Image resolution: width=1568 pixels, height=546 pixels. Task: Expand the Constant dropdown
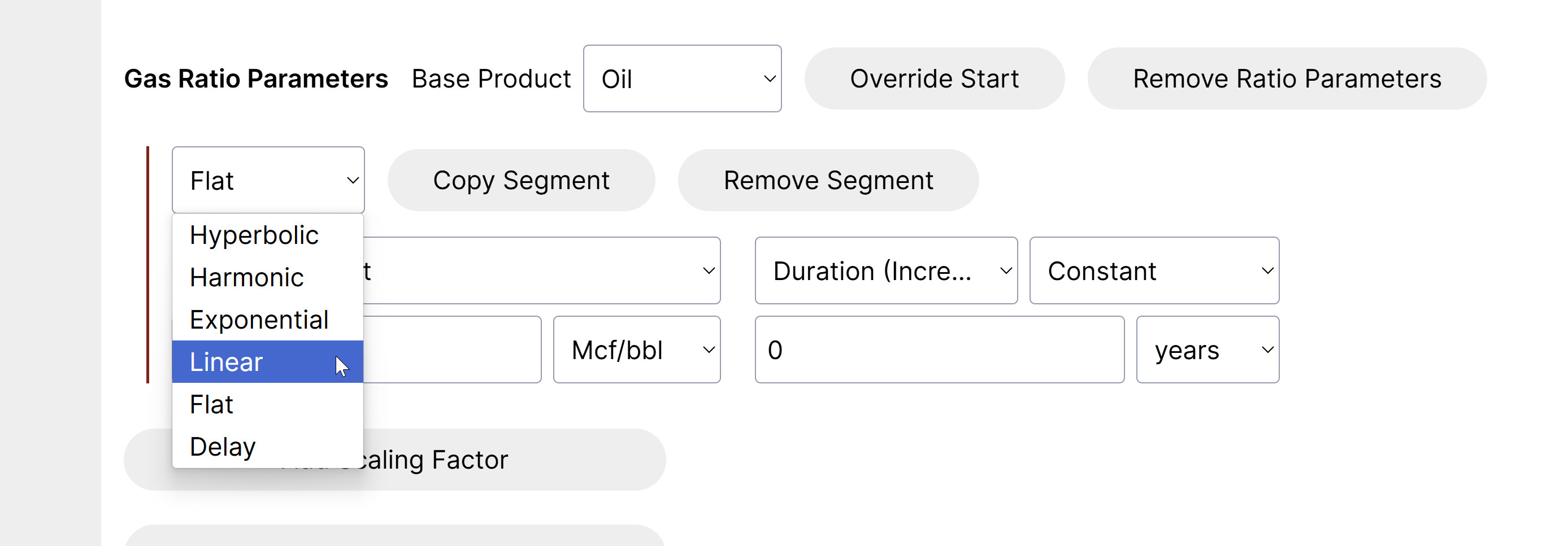tap(1153, 271)
